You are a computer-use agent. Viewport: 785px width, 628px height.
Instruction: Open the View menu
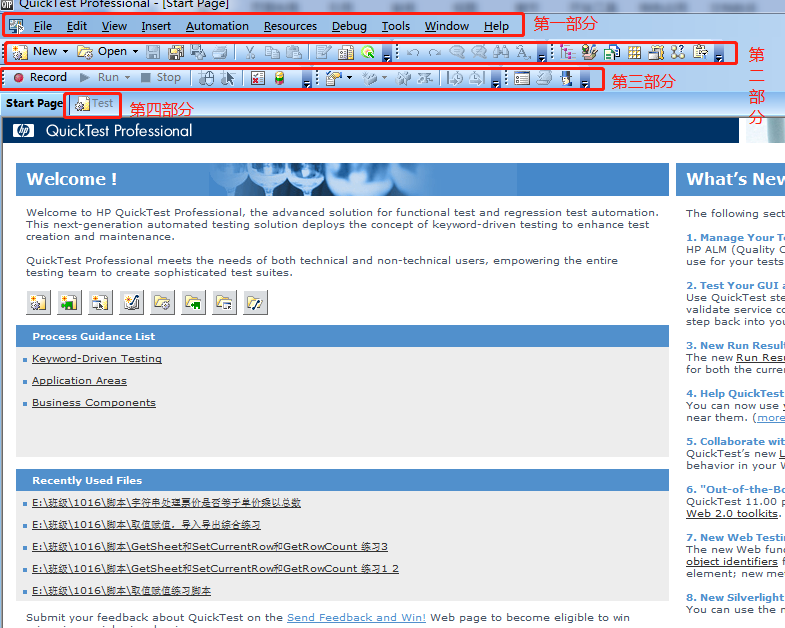[114, 26]
